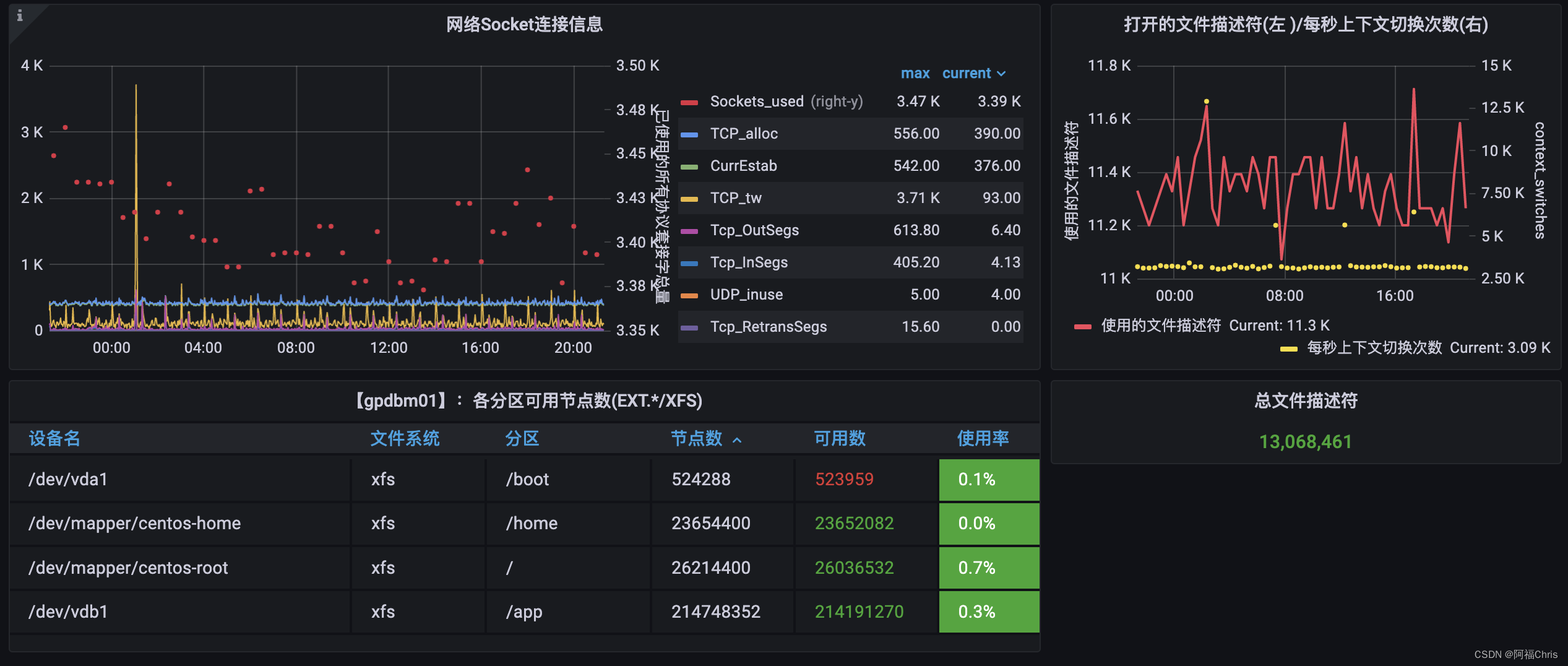Viewport: 1568px width, 666px height.
Task: Sort the table by 可用数 column
Action: [x=840, y=438]
